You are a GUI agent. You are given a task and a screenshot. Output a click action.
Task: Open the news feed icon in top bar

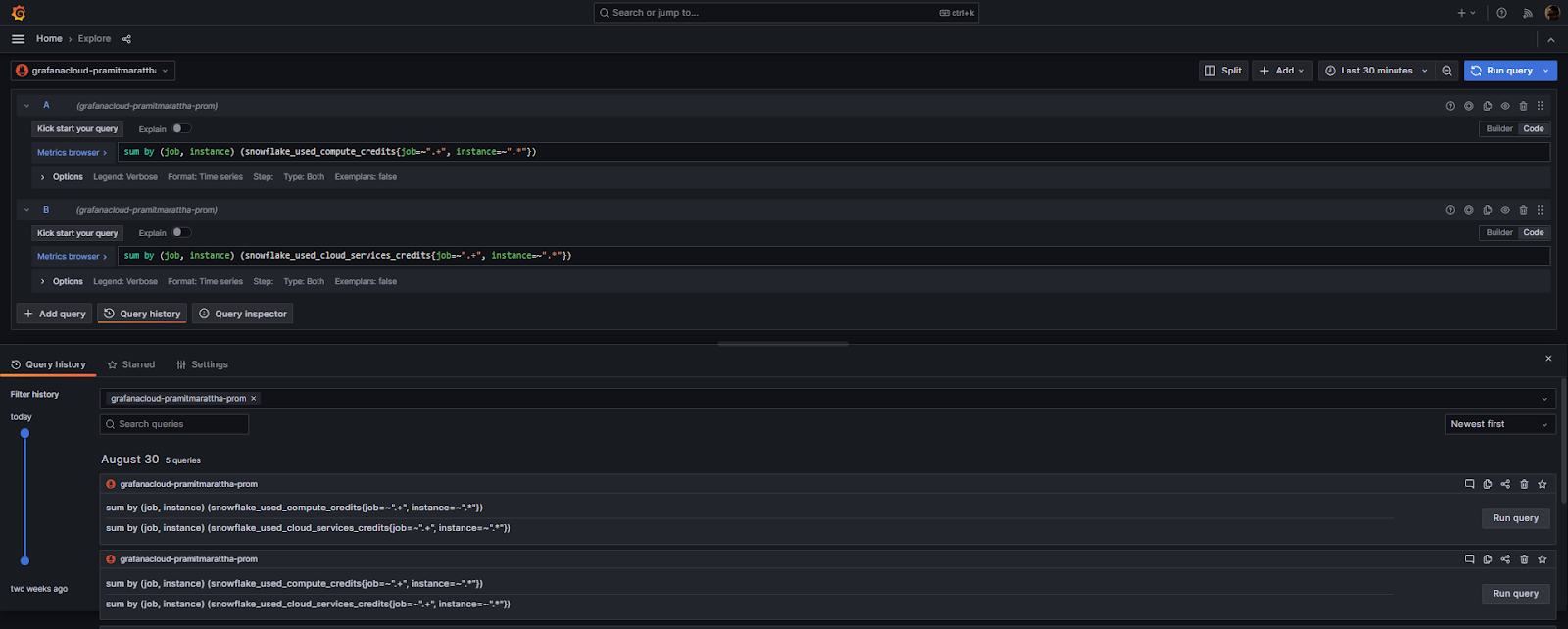coord(1527,13)
